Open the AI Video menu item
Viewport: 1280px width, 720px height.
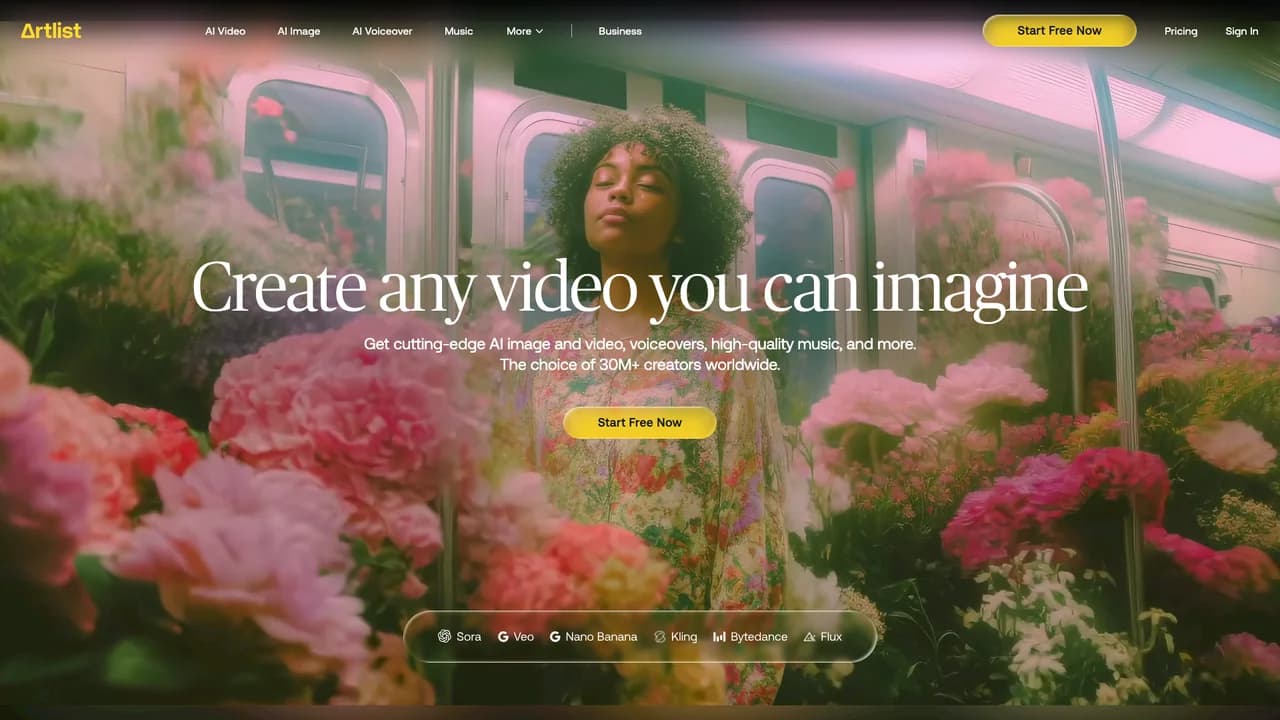pyautogui.click(x=225, y=31)
